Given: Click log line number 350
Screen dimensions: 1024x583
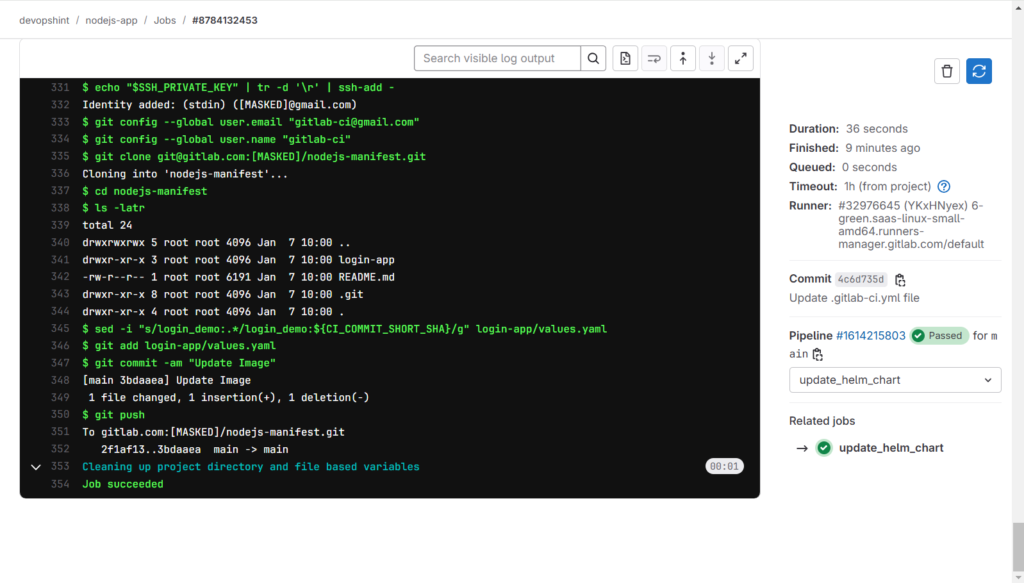Looking at the screenshot, I should tap(60, 415).
